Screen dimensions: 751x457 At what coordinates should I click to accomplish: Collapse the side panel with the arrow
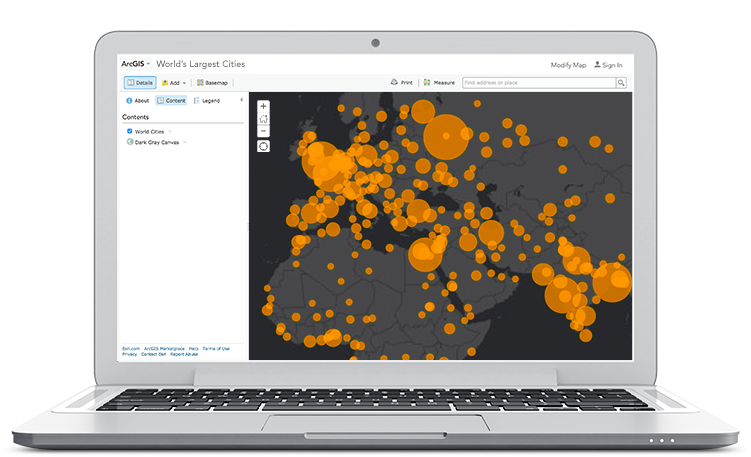click(241, 100)
